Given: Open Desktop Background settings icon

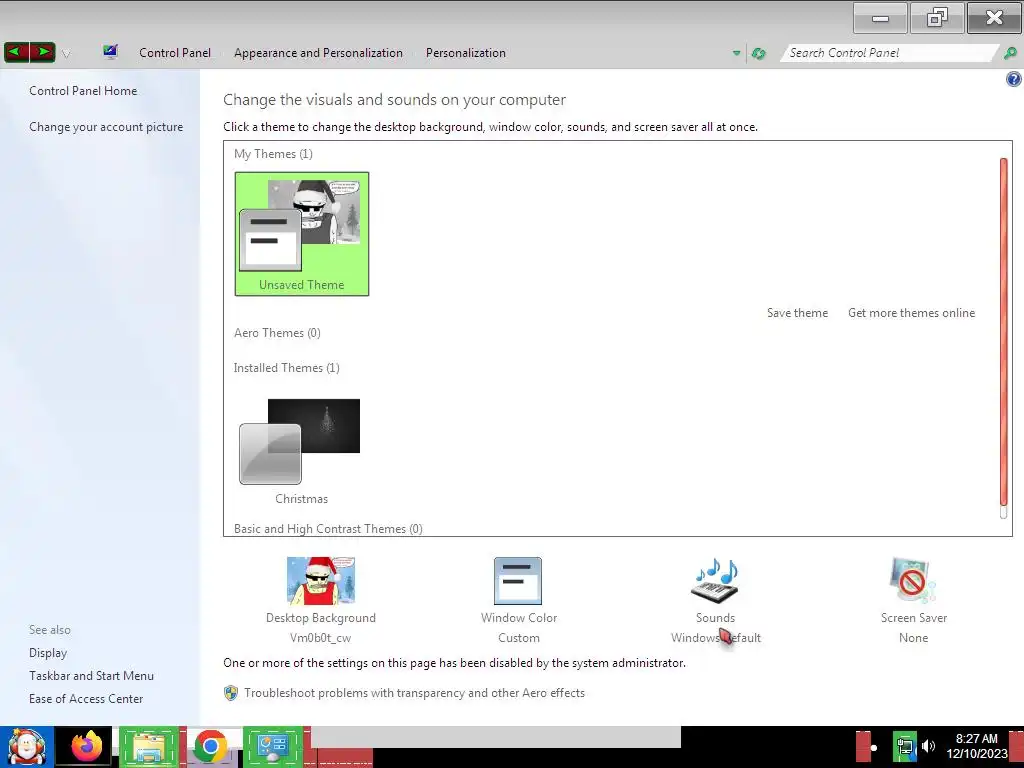Looking at the screenshot, I should click(x=321, y=581).
